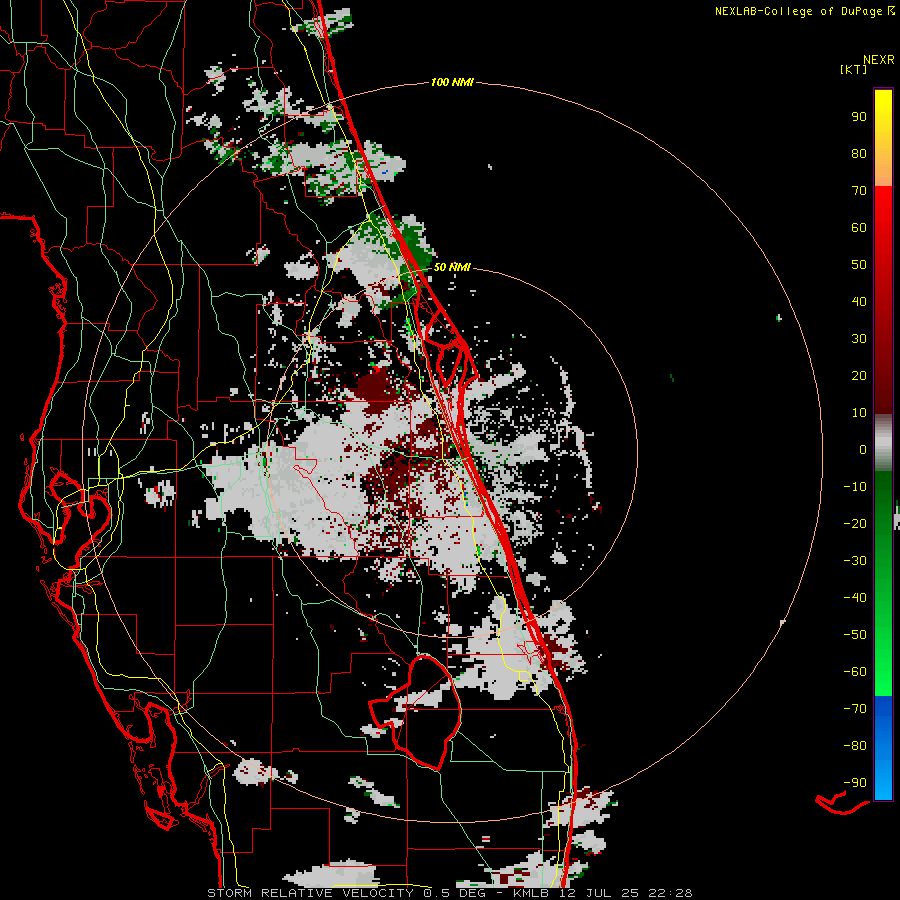Click the positive 90 knot scale label

(x=859, y=117)
